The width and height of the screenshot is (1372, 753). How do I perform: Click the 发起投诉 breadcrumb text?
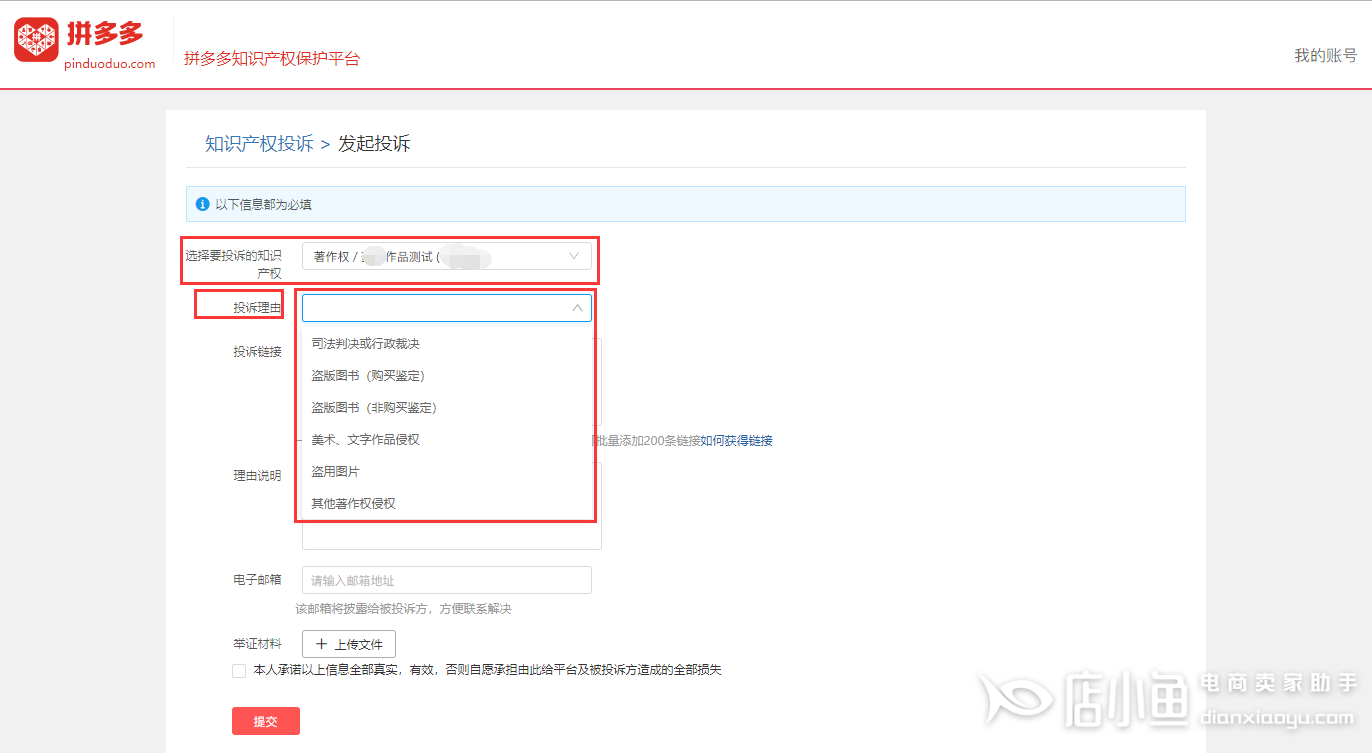374,143
